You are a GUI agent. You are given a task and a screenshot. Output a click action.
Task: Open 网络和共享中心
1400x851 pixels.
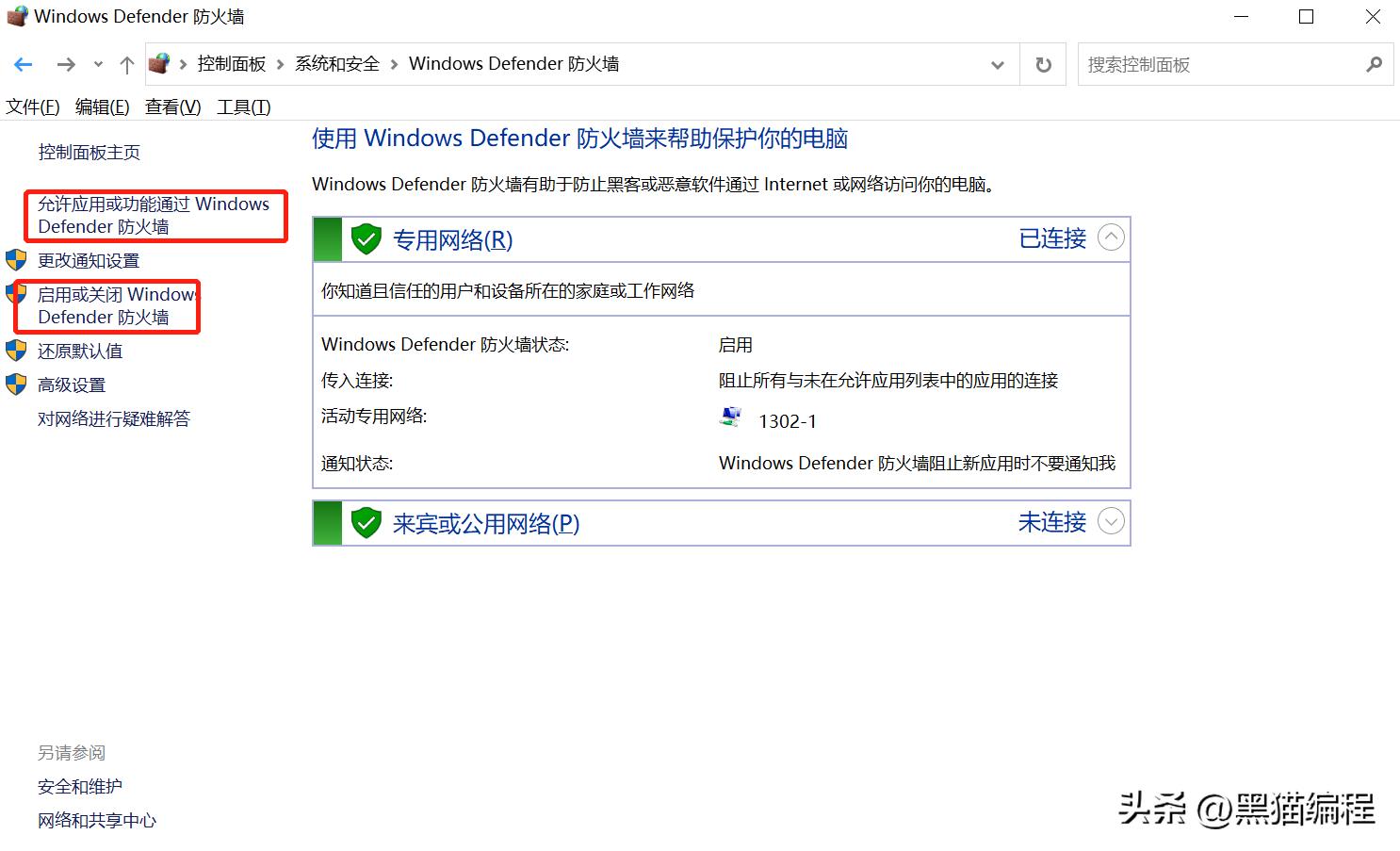[x=97, y=820]
